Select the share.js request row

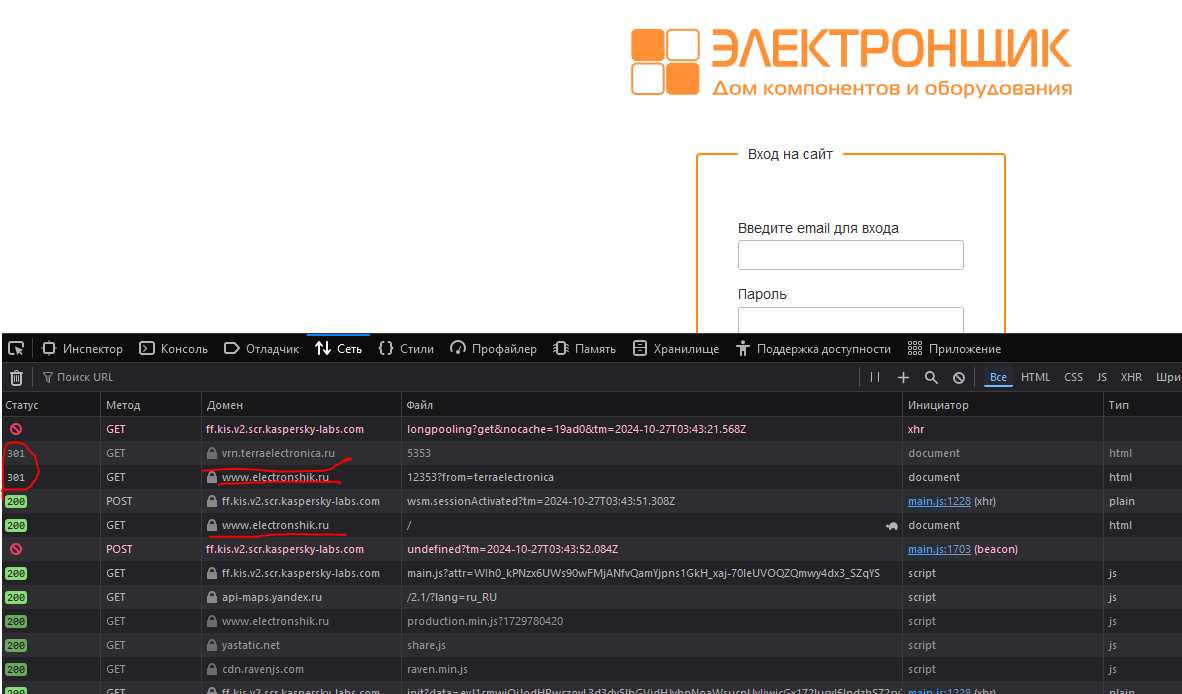point(592,645)
